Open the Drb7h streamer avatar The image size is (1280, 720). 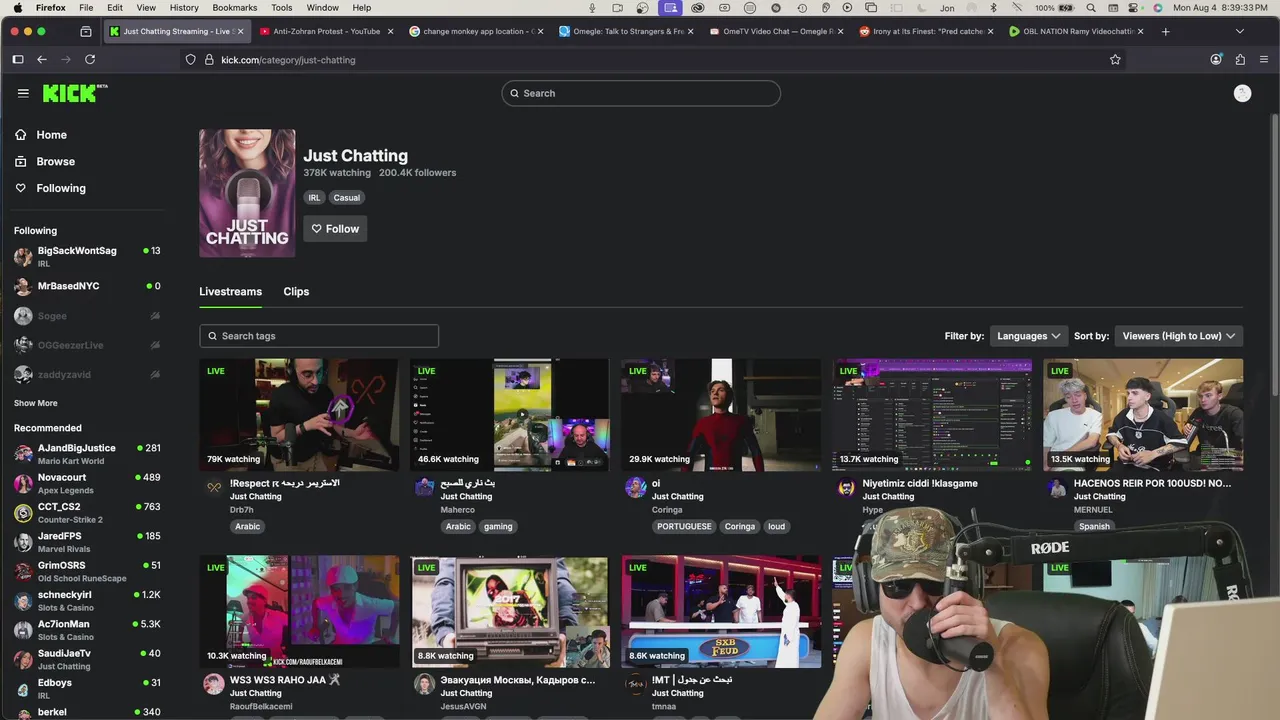point(214,487)
